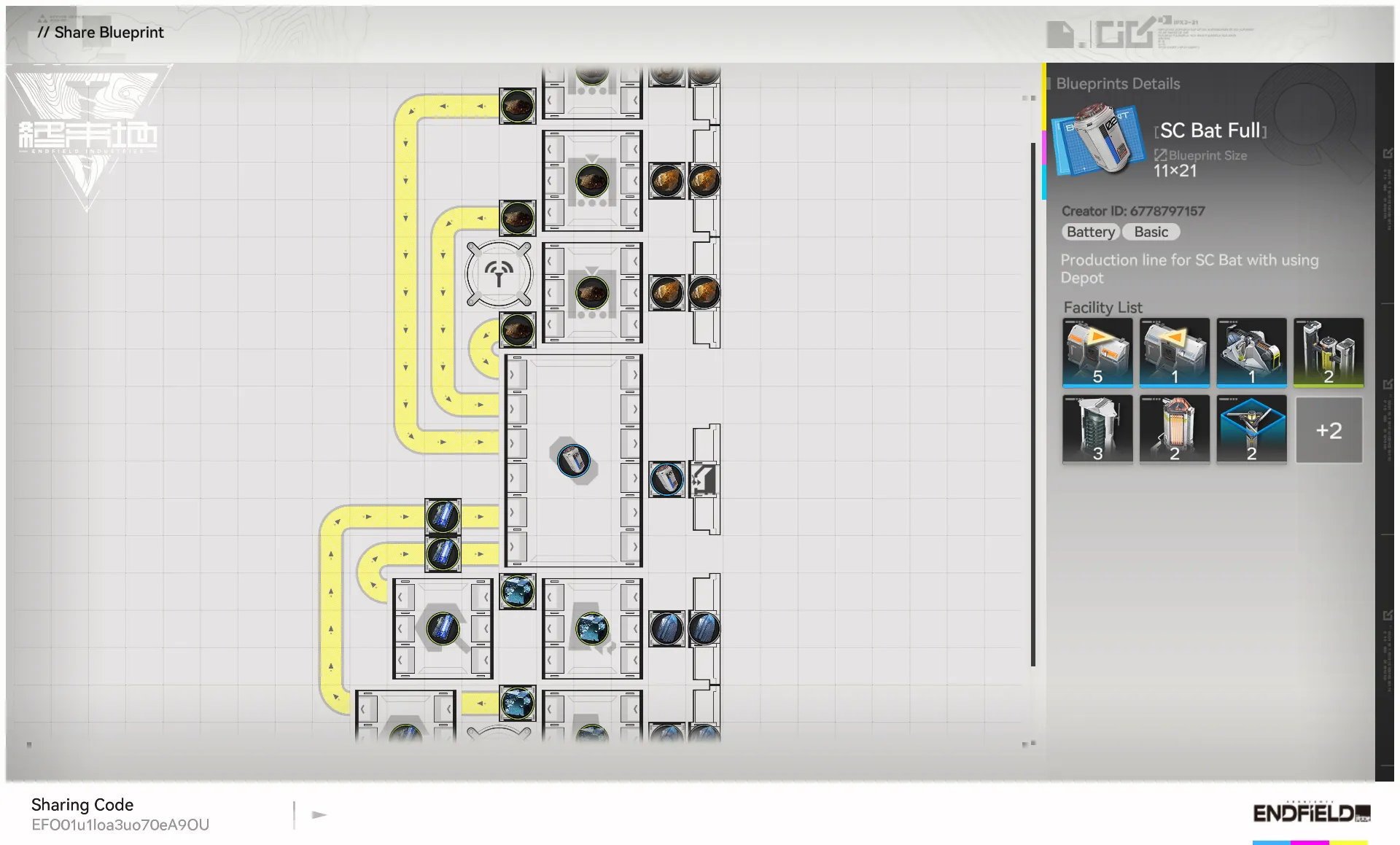Click the relay antenna node on the grid
The width and height of the screenshot is (1400, 845).
click(x=499, y=275)
